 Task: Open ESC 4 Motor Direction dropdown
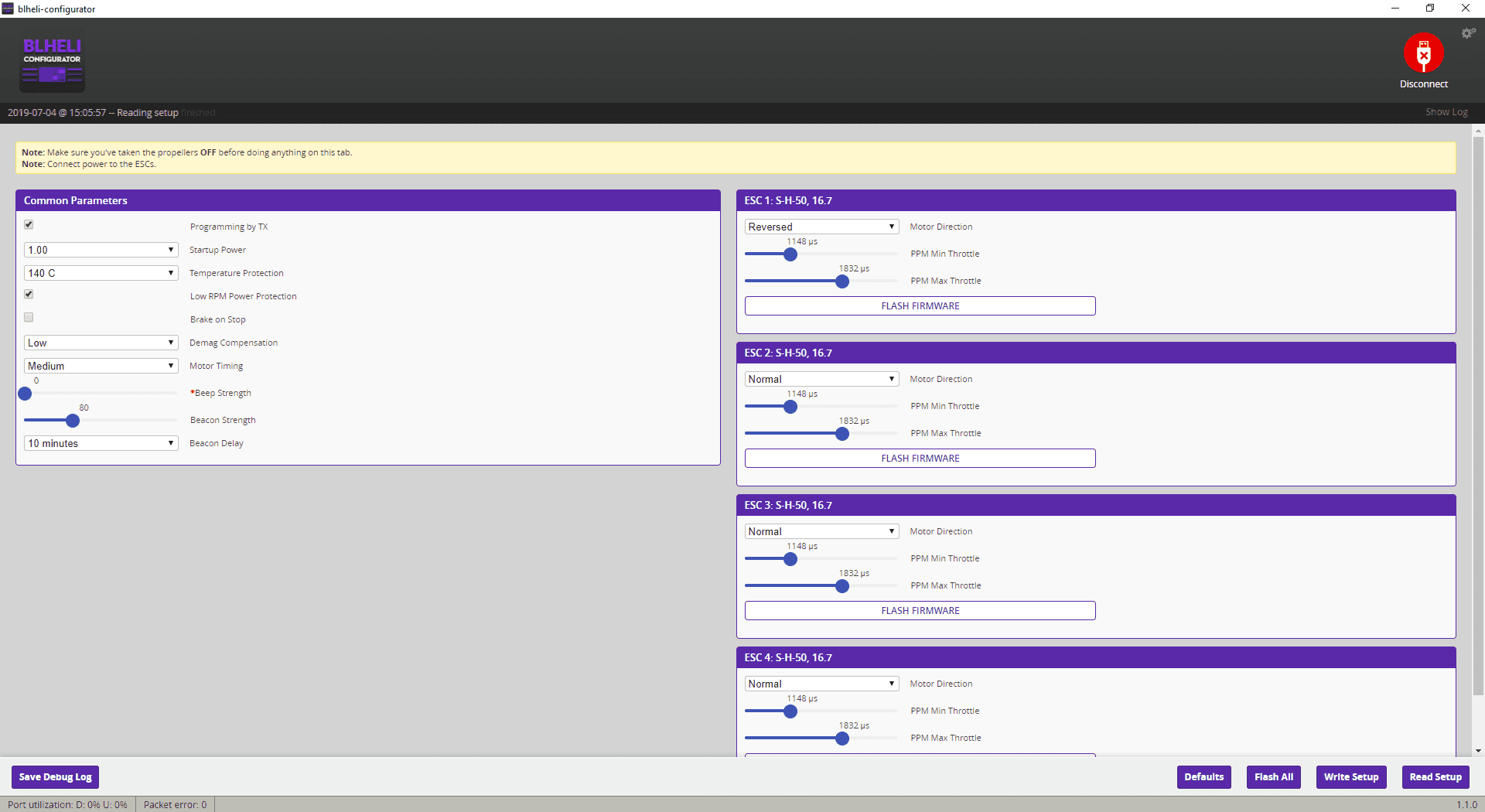(x=821, y=684)
